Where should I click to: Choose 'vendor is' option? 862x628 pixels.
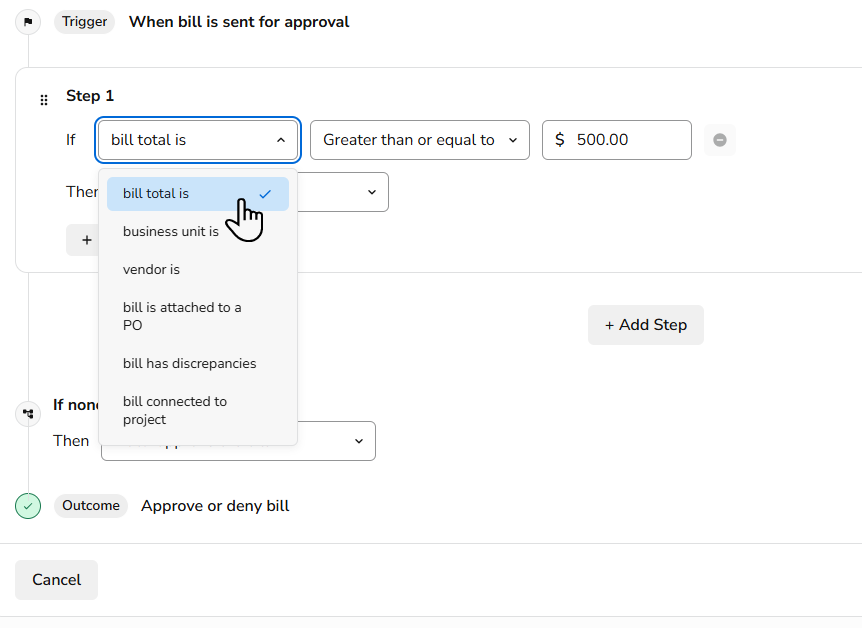(198, 269)
